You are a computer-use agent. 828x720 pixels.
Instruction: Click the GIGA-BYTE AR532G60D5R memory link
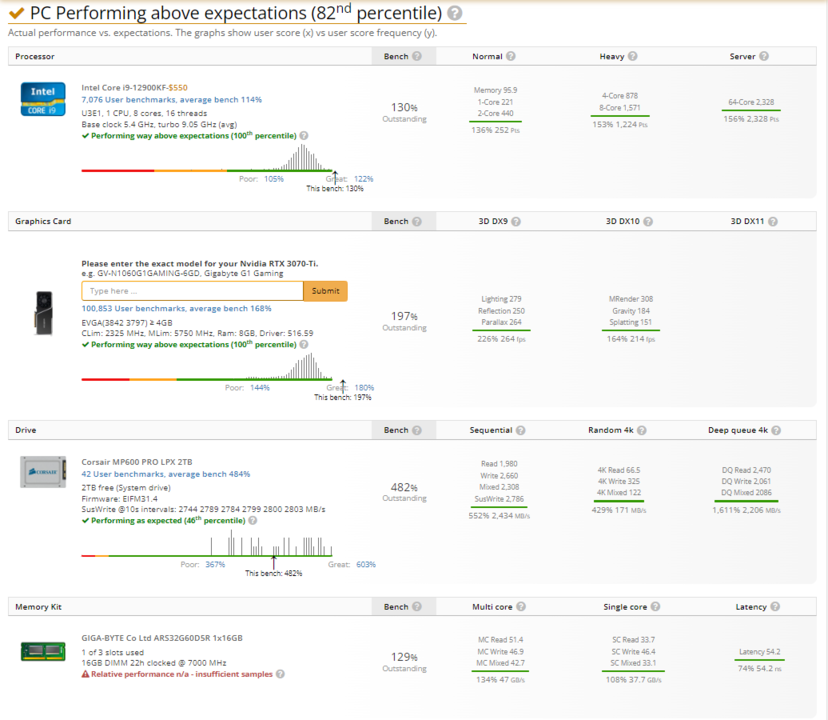tap(162, 638)
